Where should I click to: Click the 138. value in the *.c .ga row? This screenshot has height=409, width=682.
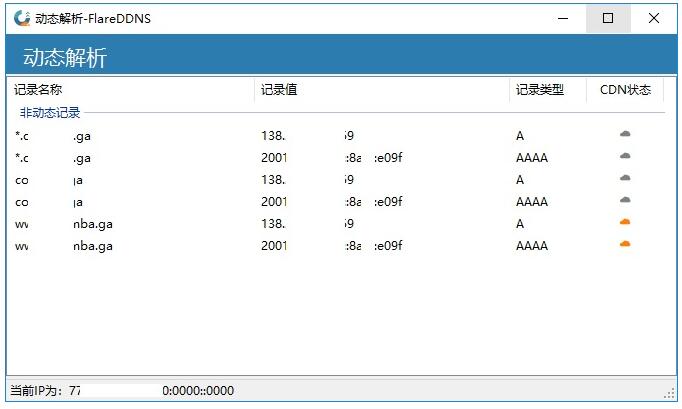pos(308,136)
